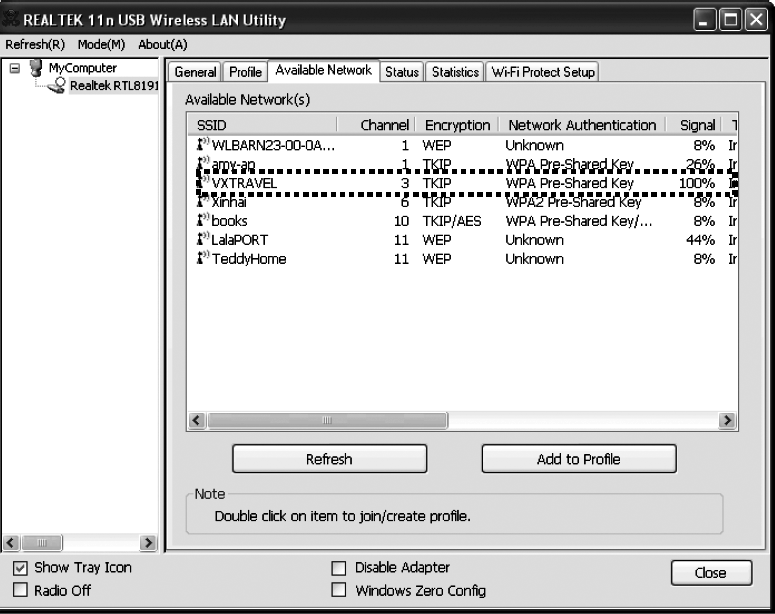
Task: Click the application icon in title bar
Action: (11, 19)
